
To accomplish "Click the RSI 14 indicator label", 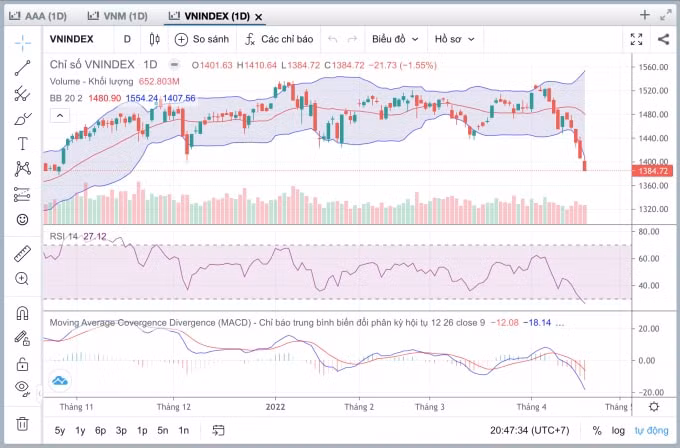I will (64, 237).
